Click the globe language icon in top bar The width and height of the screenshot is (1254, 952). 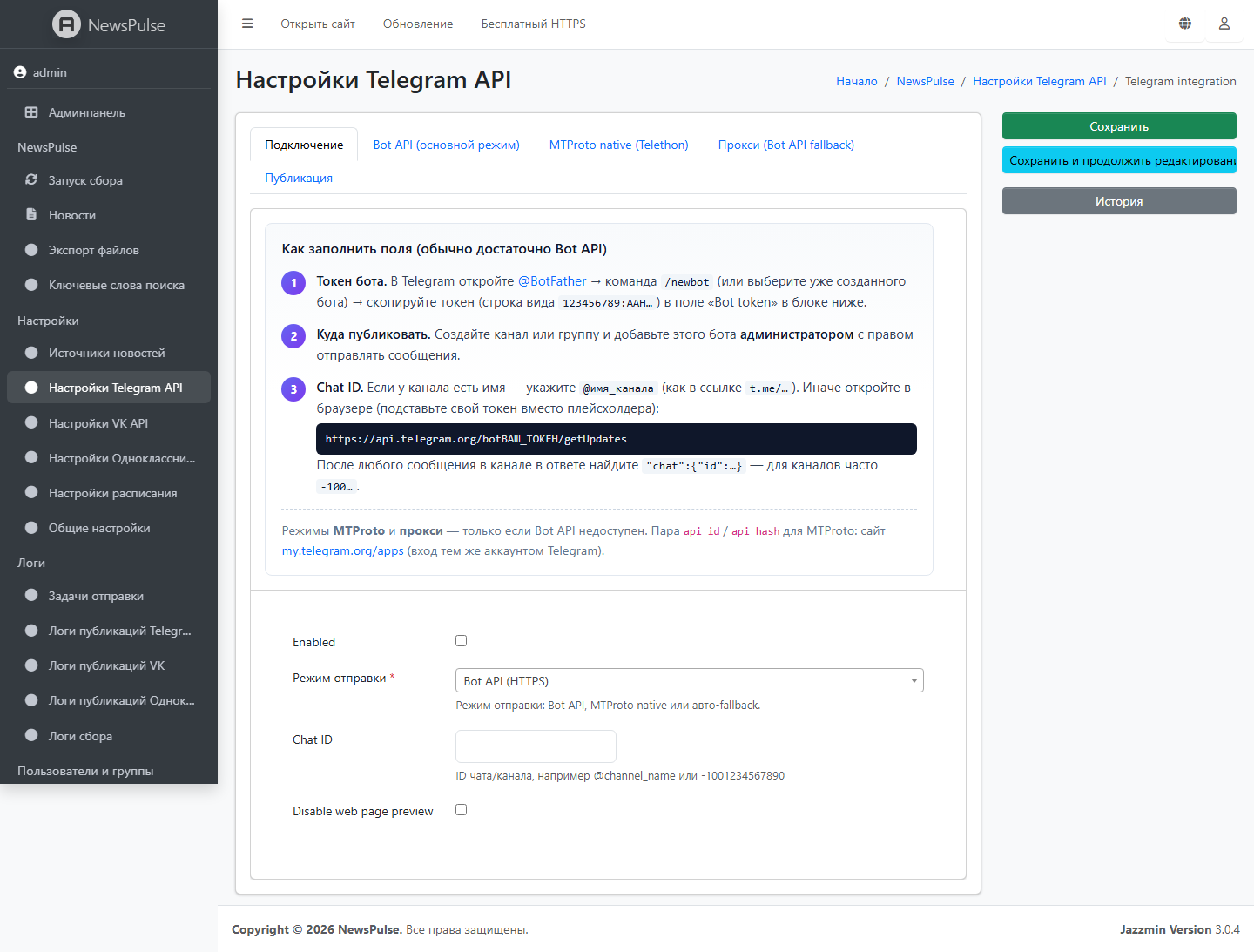tap(1185, 24)
